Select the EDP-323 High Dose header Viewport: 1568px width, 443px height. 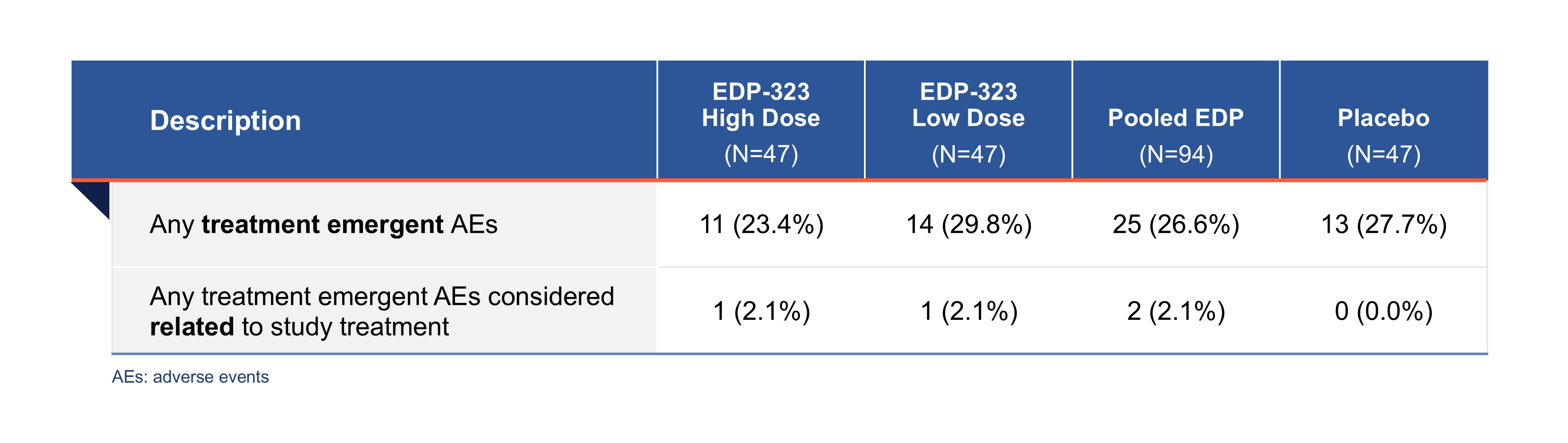[x=761, y=105]
